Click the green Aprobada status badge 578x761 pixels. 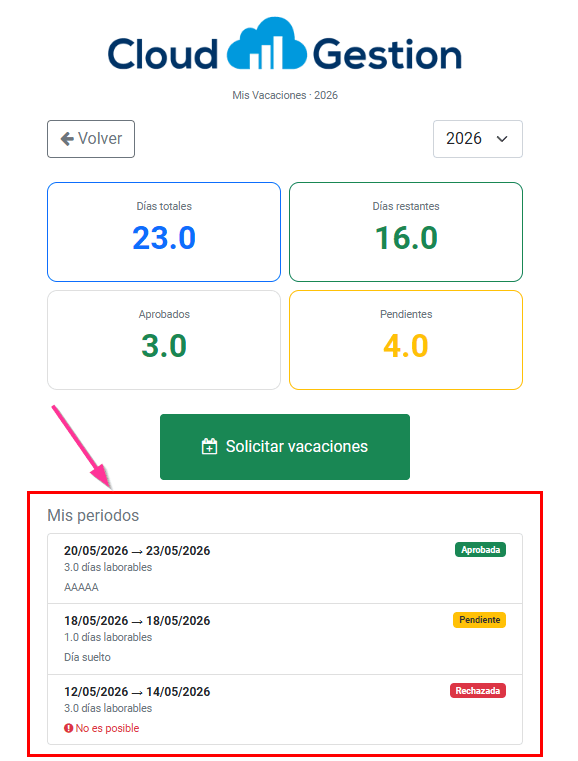(x=480, y=550)
